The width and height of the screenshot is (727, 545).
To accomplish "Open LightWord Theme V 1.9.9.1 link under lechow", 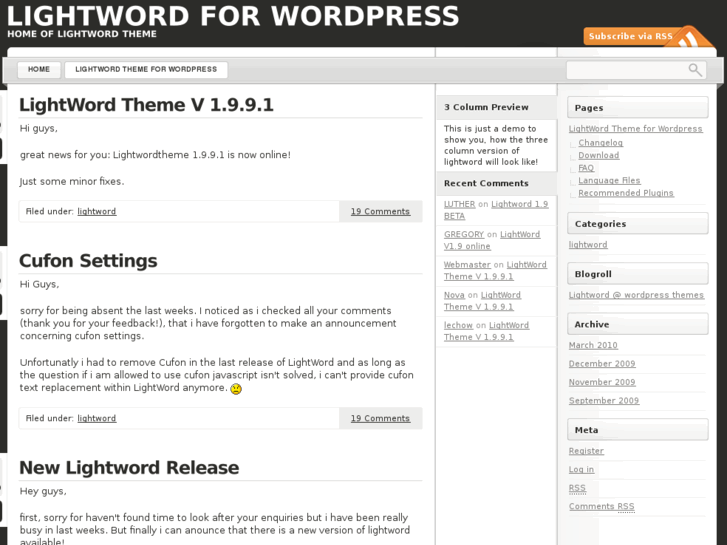I will [486, 331].
